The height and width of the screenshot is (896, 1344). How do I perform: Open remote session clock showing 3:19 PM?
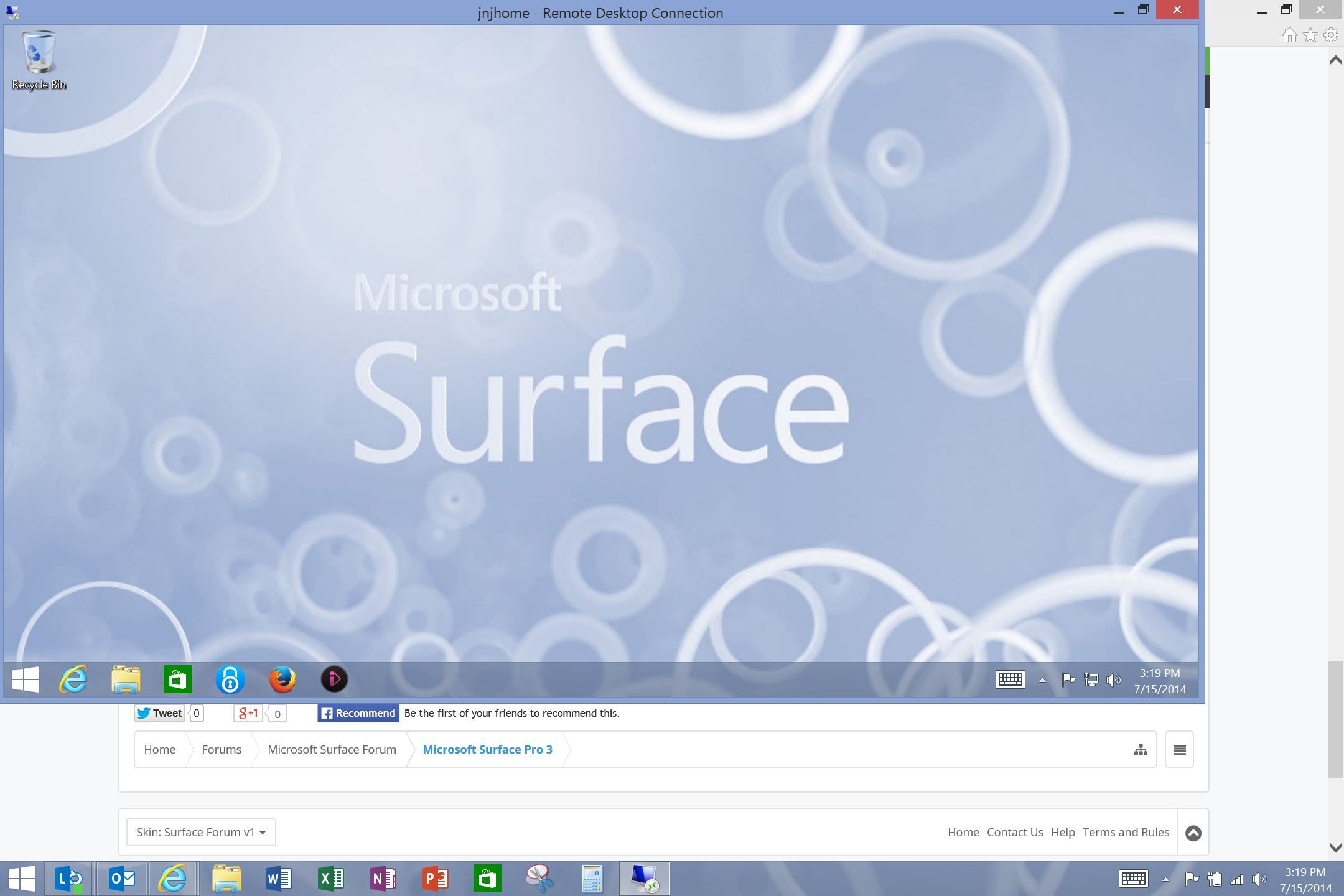[x=1160, y=681]
